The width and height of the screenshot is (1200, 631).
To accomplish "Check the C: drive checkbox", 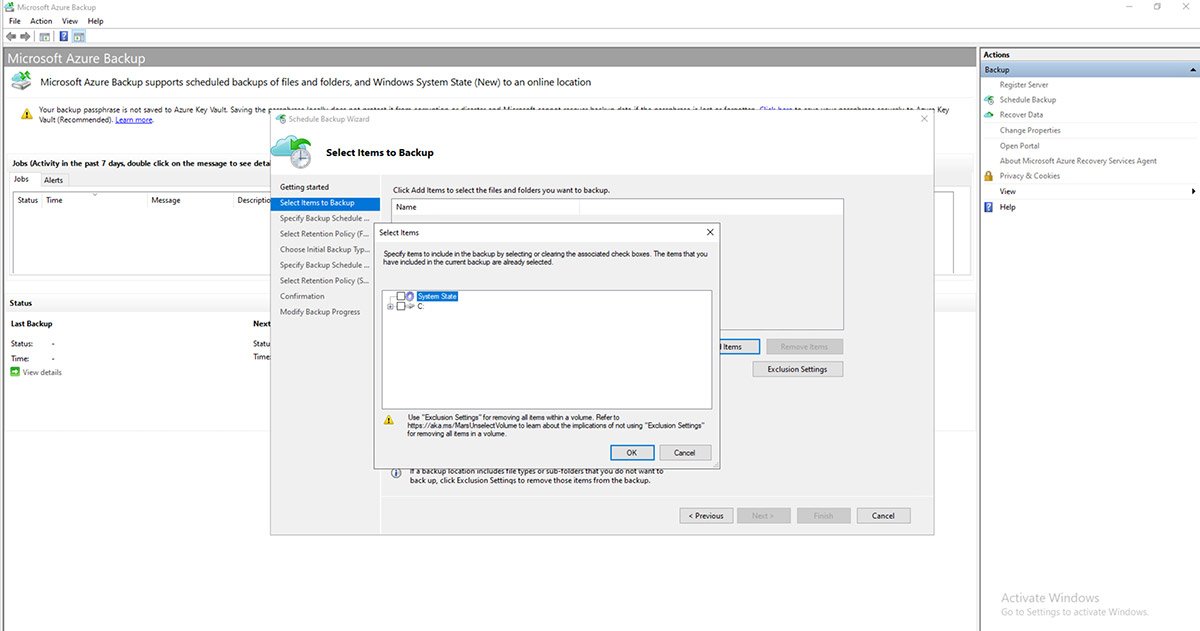I will [400, 305].
